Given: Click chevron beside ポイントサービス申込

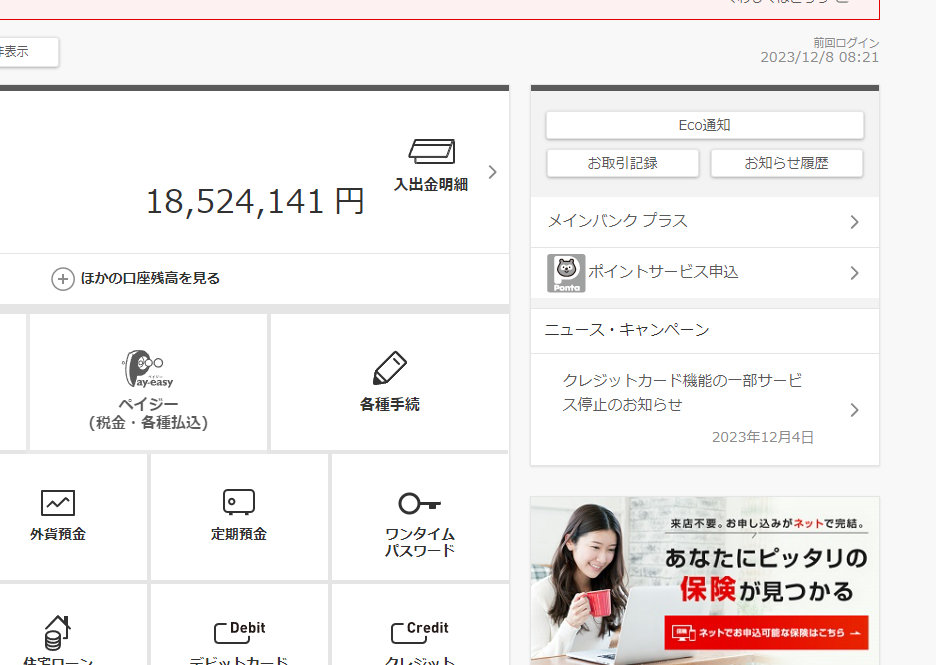Looking at the screenshot, I should (854, 273).
